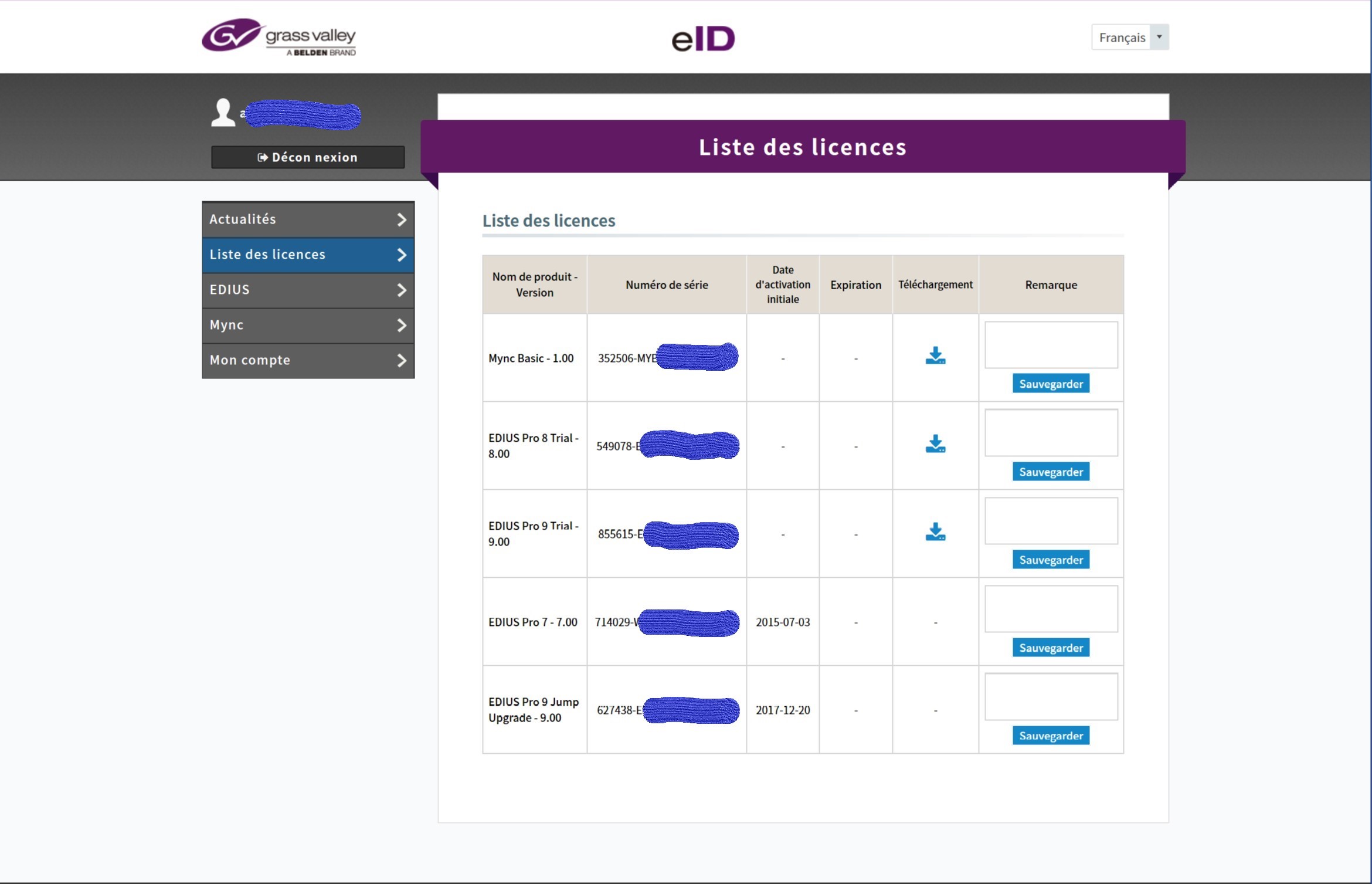Click the 'Téléchargement' column header
This screenshot has height=884, width=1372.
coord(935,284)
